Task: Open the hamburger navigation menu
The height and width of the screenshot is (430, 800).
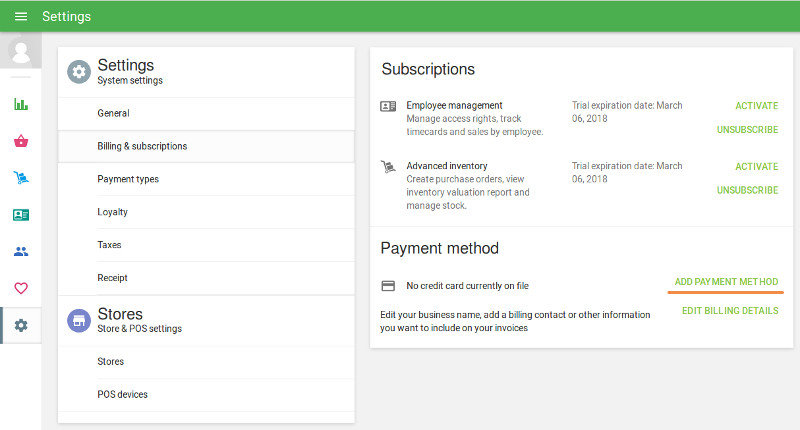Action: [x=21, y=17]
